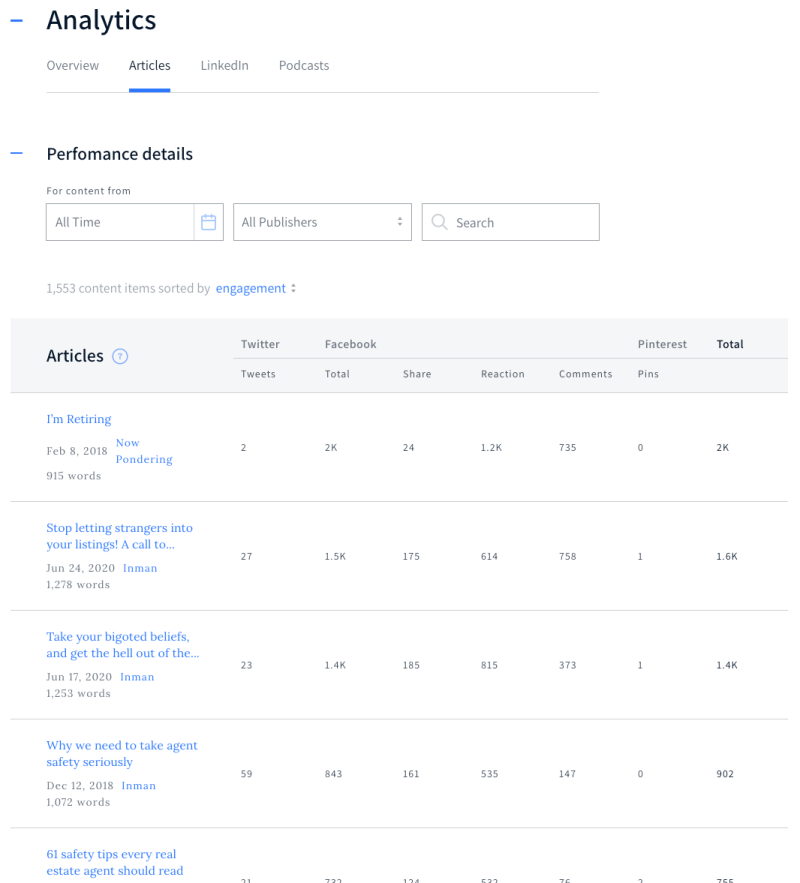
Task: Select the 185 share value
Action: 411,665
